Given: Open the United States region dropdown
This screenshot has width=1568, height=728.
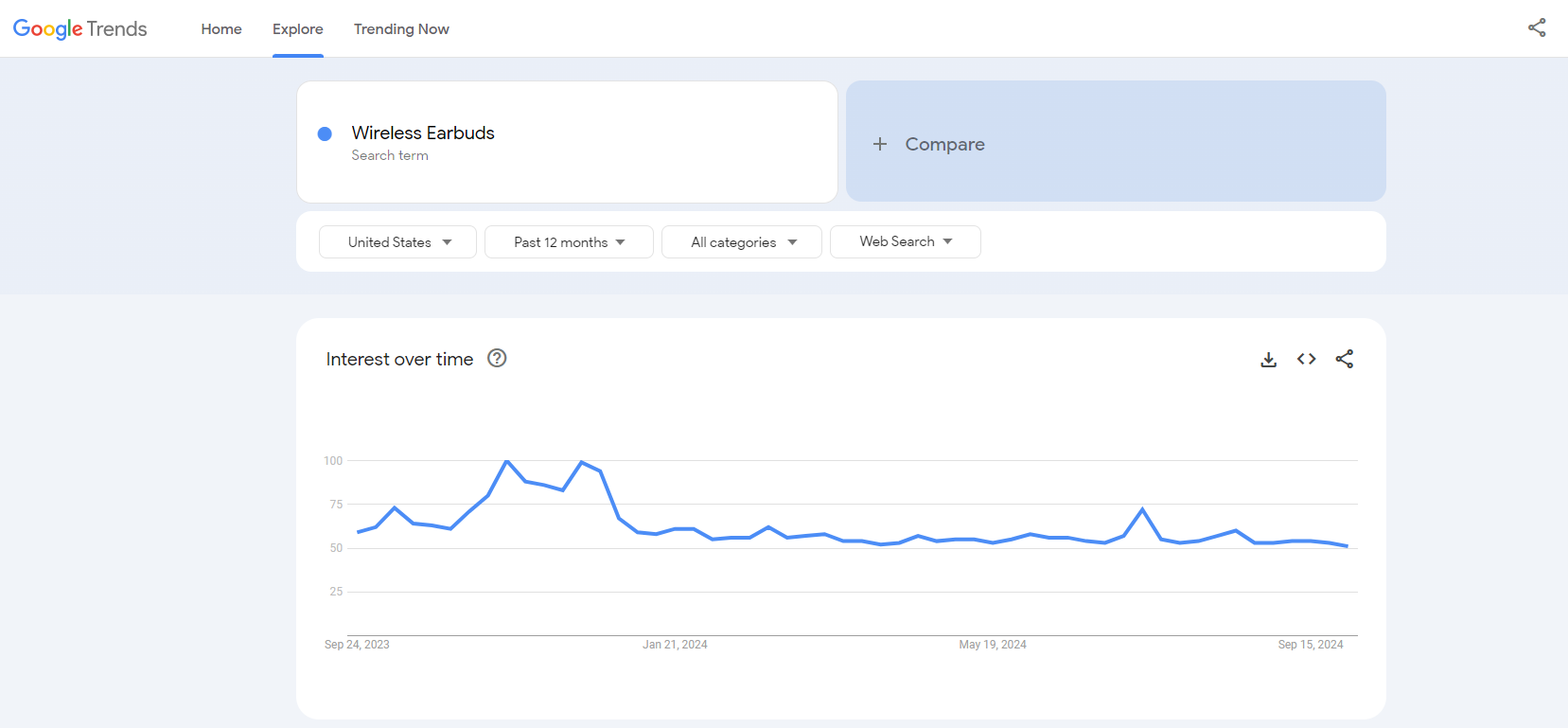Looking at the screenshot, I should (397, 241).
